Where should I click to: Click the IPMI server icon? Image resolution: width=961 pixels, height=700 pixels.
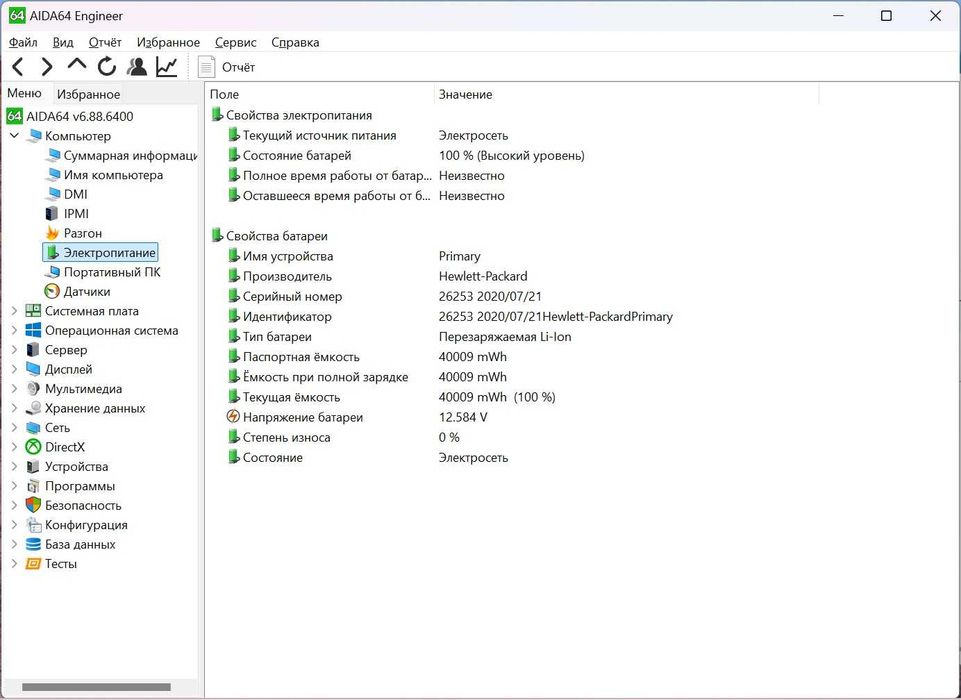pyautogui.click(x=52, y=214)
